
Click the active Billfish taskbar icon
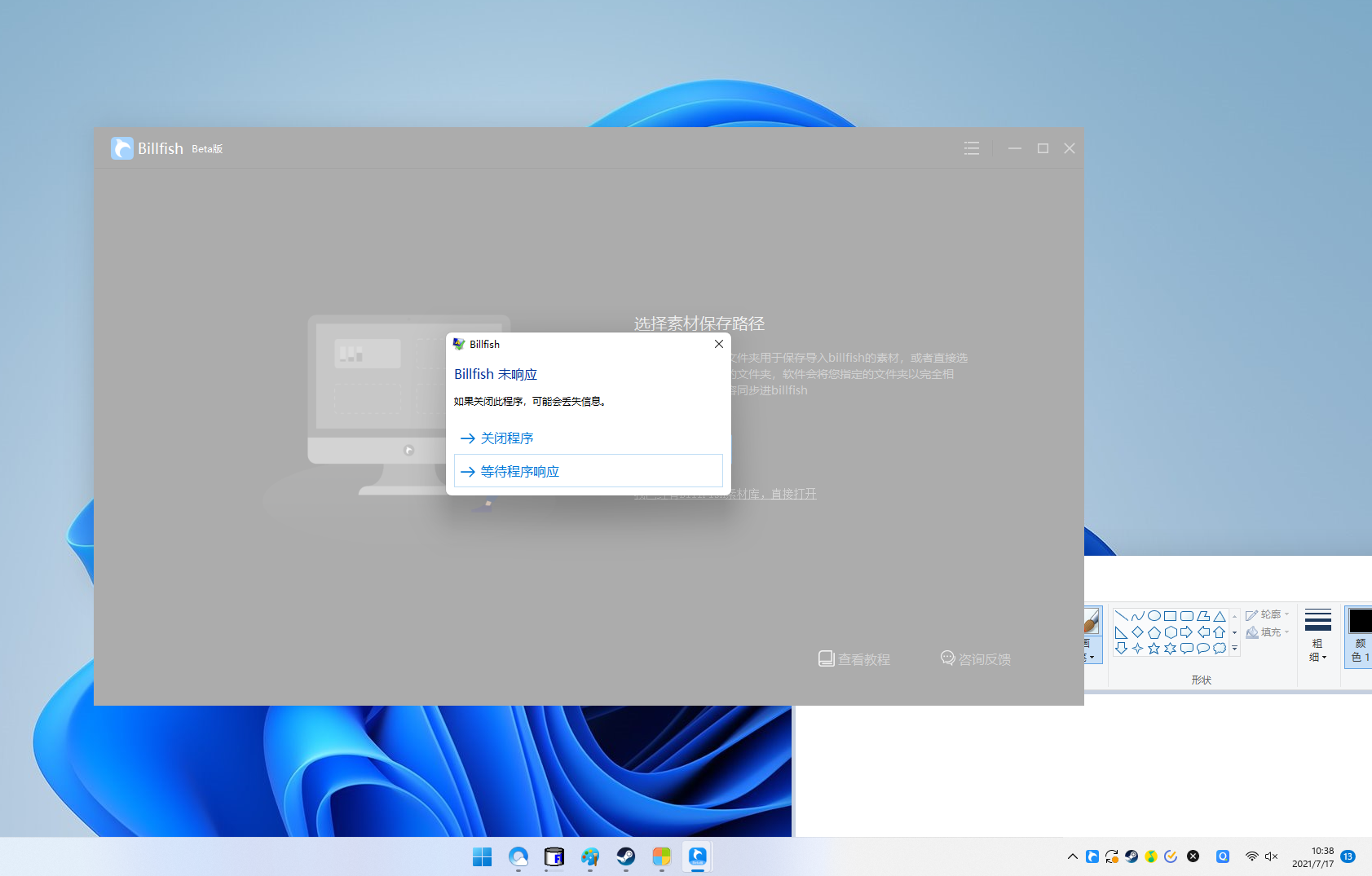698,856
